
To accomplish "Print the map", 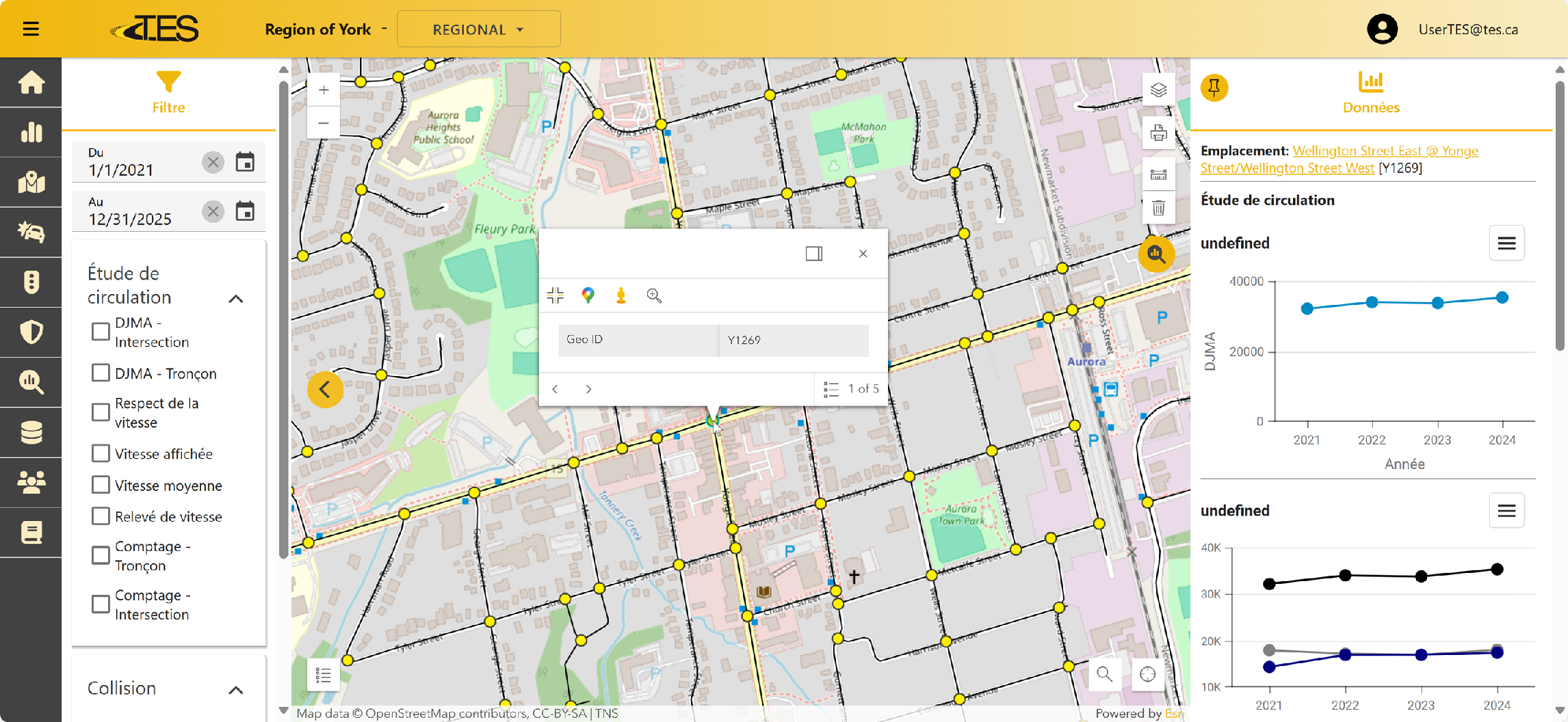I will click(x=1158, y=133).
